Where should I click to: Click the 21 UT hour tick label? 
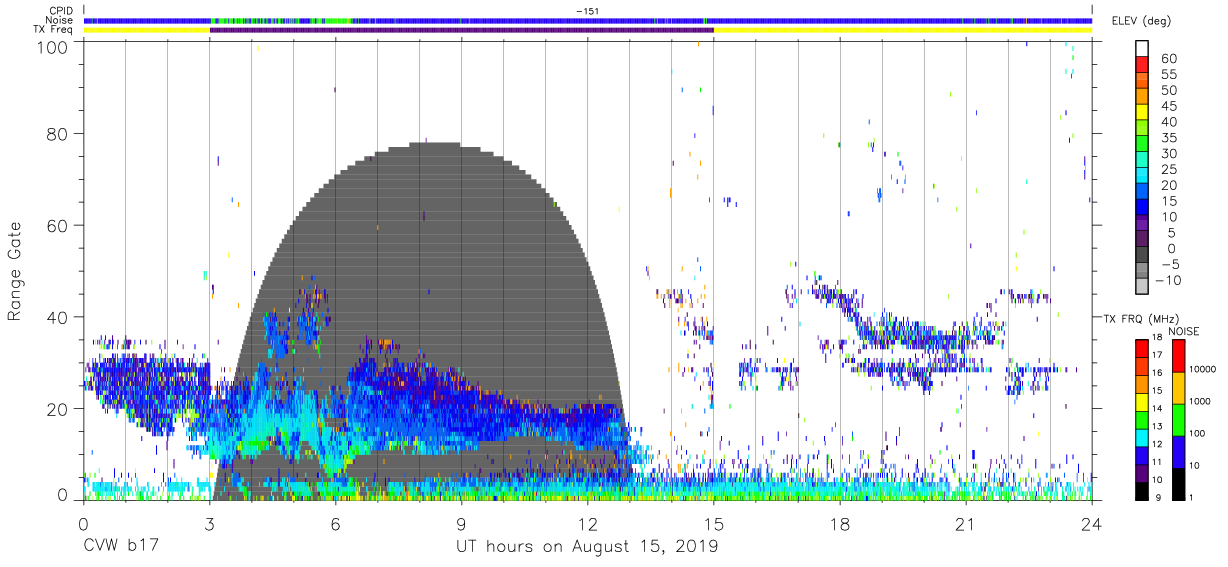coord(966,525)
